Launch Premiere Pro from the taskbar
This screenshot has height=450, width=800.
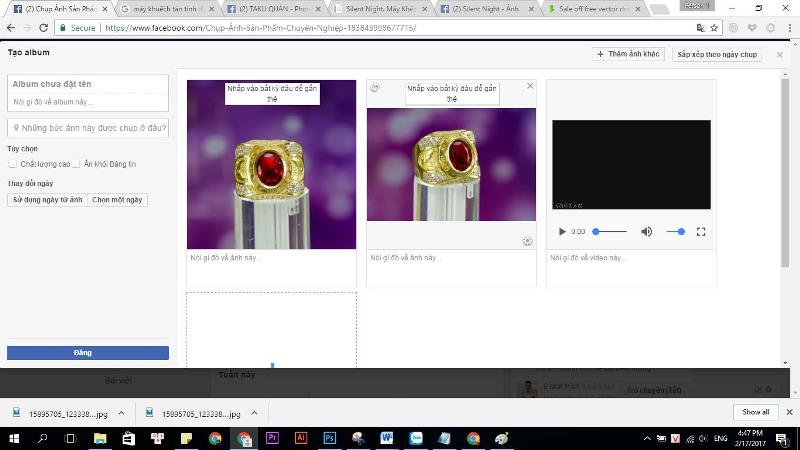(x=272, y=438)
